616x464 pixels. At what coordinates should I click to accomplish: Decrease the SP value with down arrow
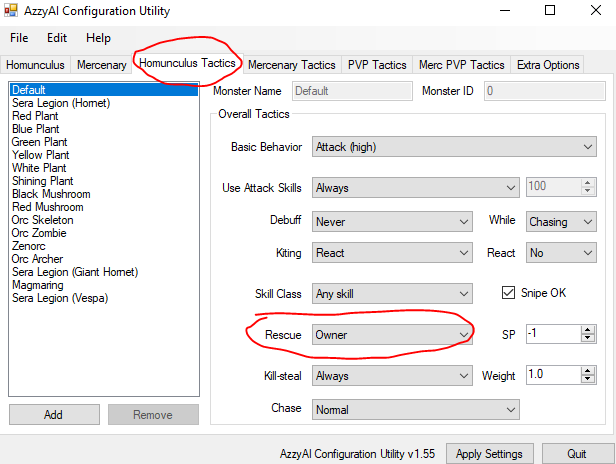[x=588, y=338]
